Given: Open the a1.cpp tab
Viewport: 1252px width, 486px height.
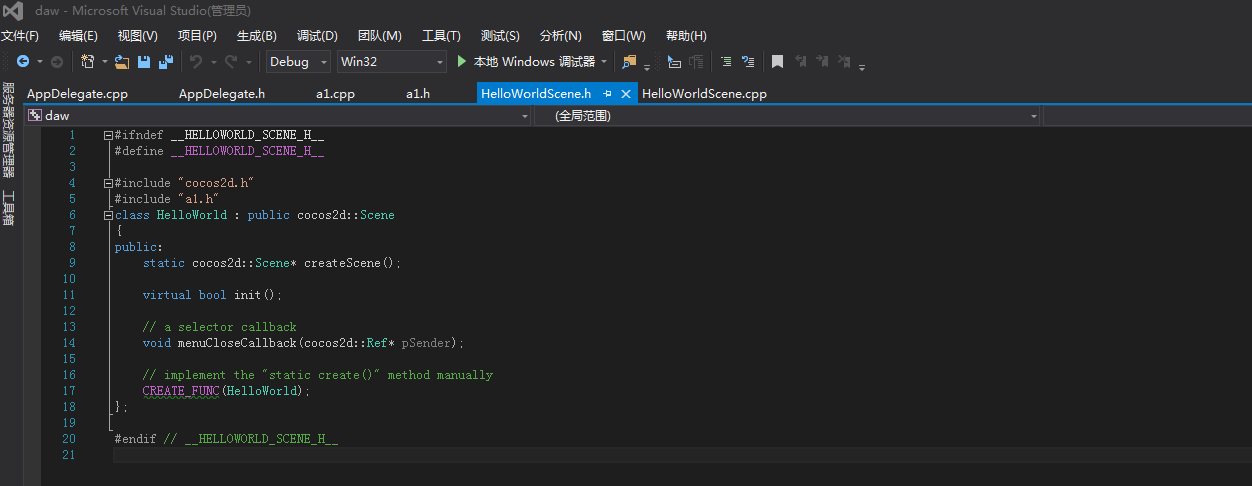Looking at the screenshot, I should [335, 94].
